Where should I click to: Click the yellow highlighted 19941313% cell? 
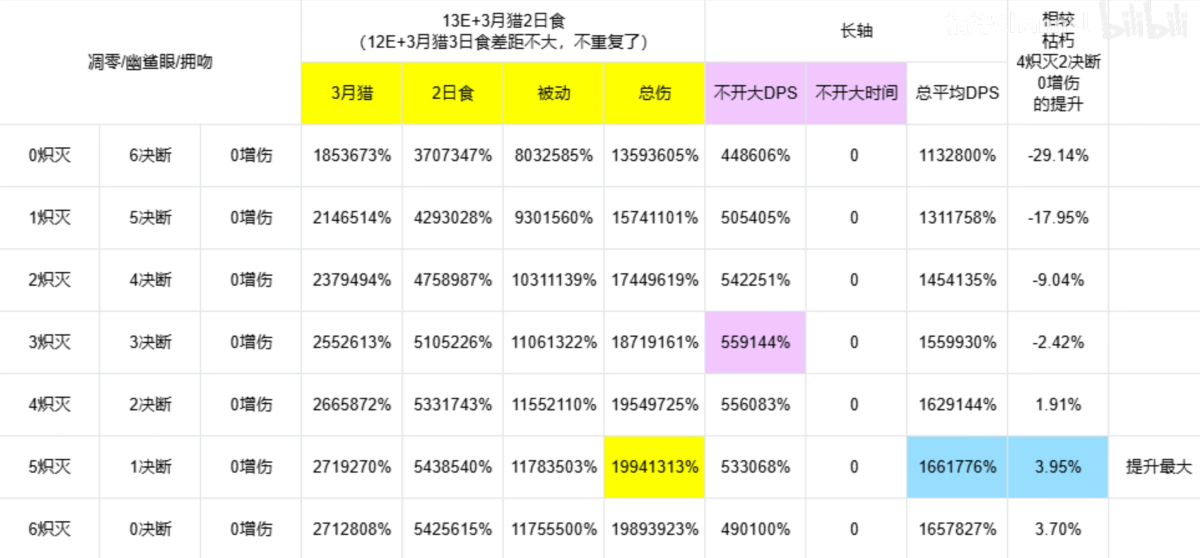coord(655,466)
